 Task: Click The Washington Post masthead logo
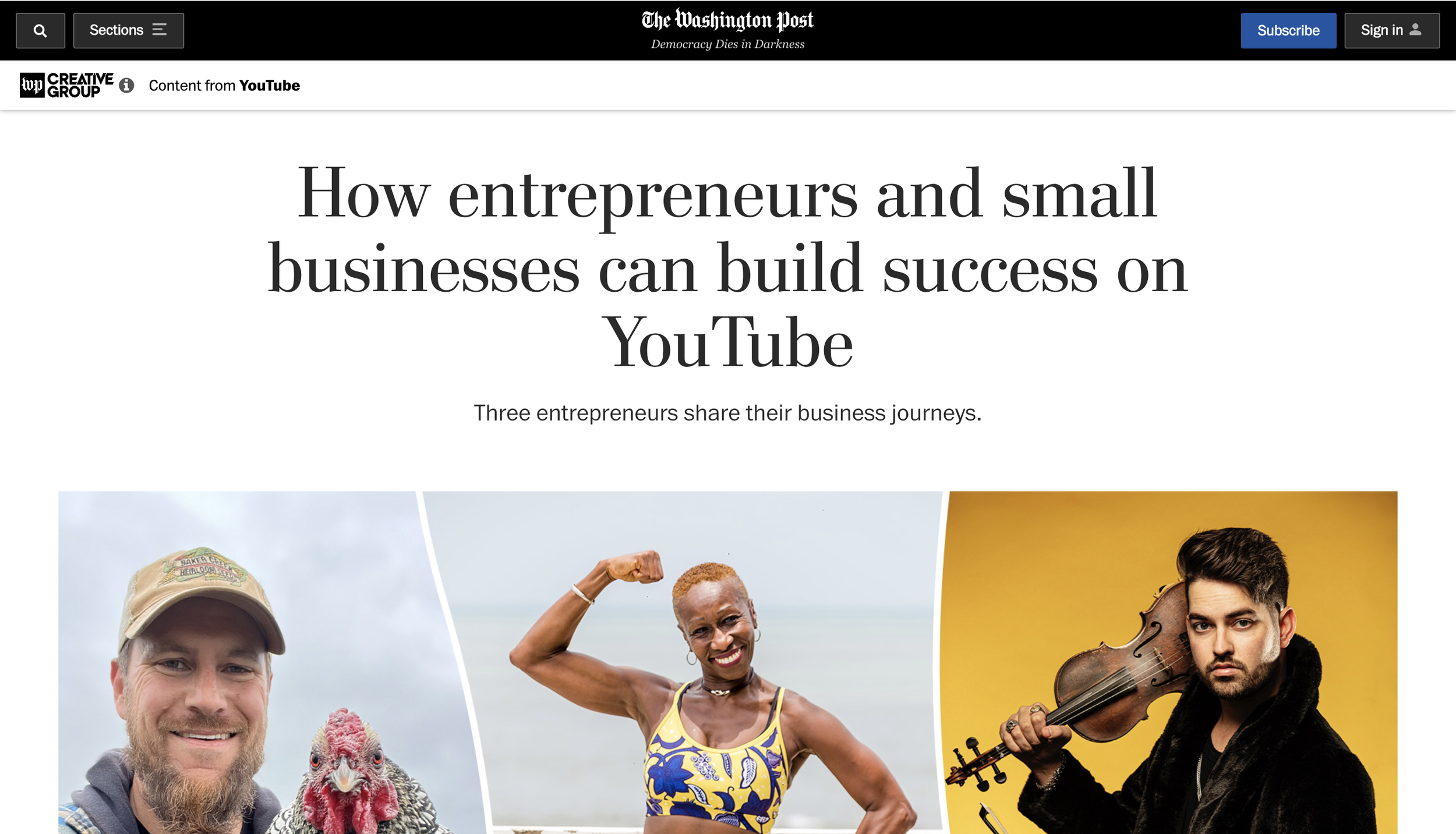pyautogui.click(x=727, y=20)
